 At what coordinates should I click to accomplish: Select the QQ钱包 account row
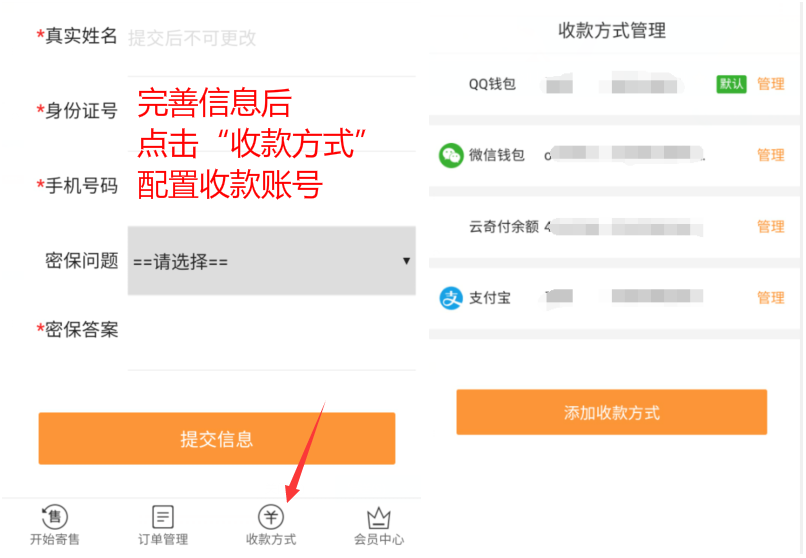point(614,84)
